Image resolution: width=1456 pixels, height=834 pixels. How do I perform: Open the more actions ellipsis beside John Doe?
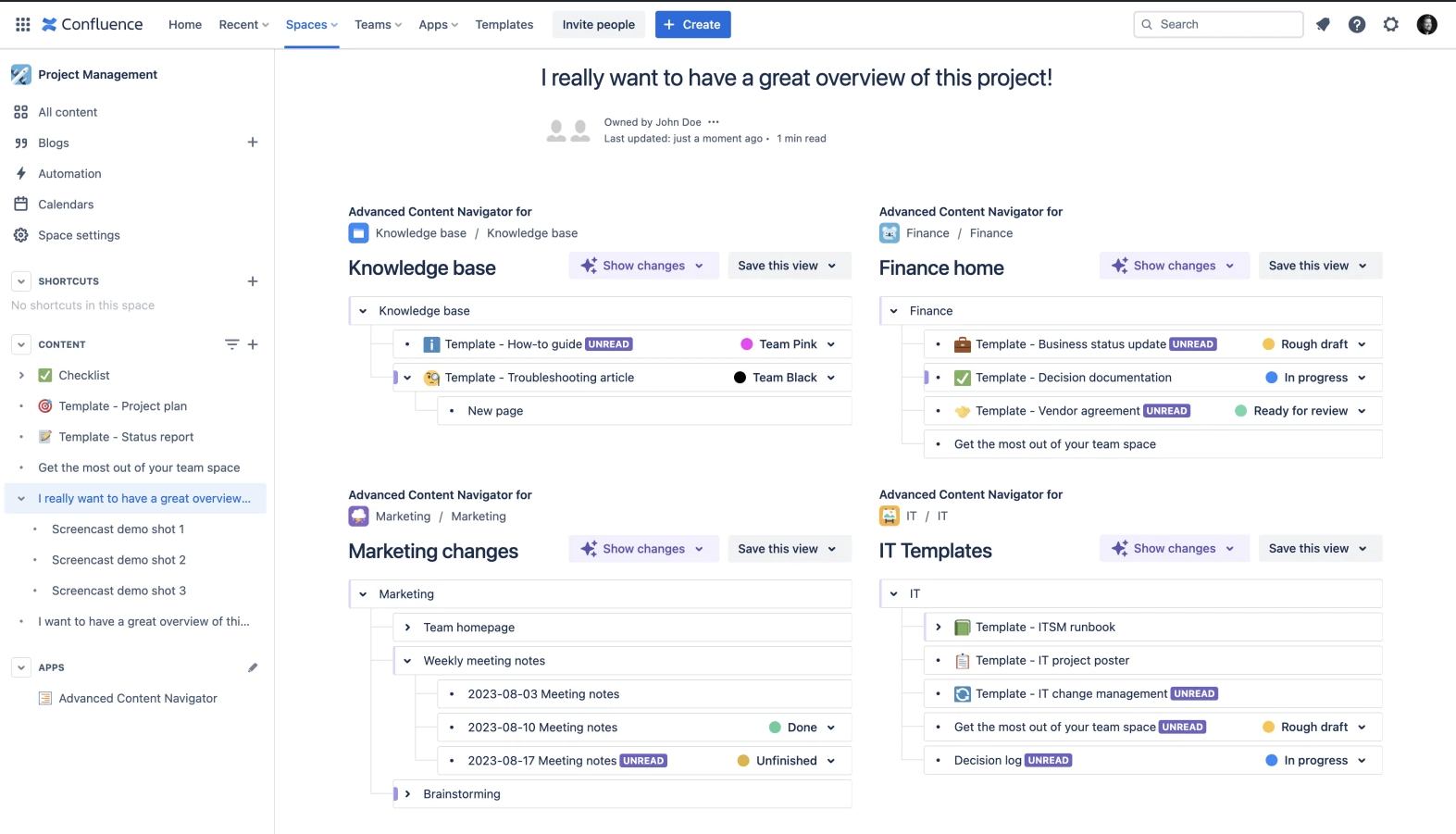714,122
